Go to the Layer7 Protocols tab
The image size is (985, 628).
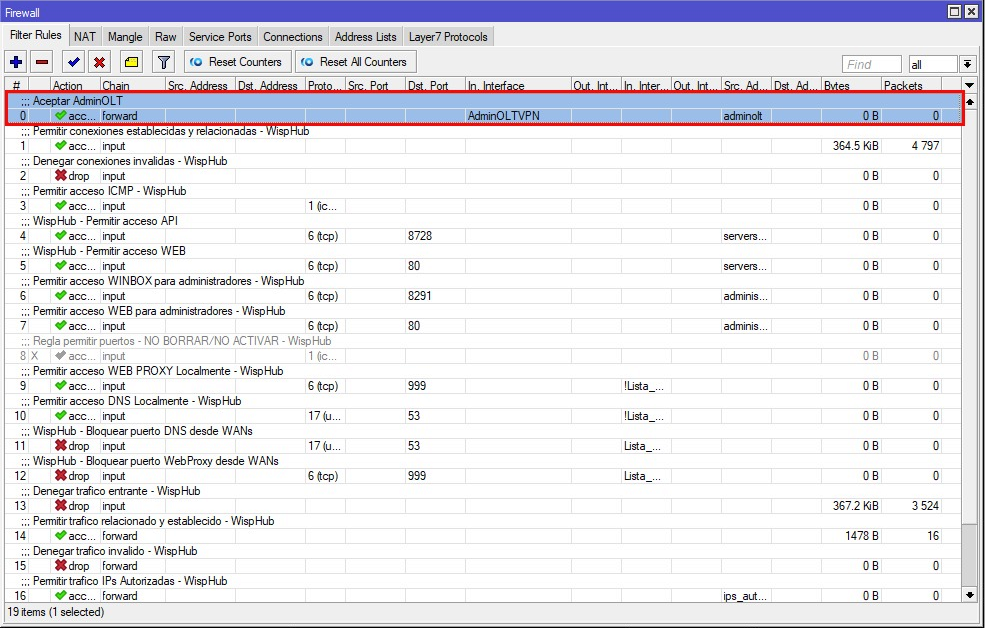point(449,37)
